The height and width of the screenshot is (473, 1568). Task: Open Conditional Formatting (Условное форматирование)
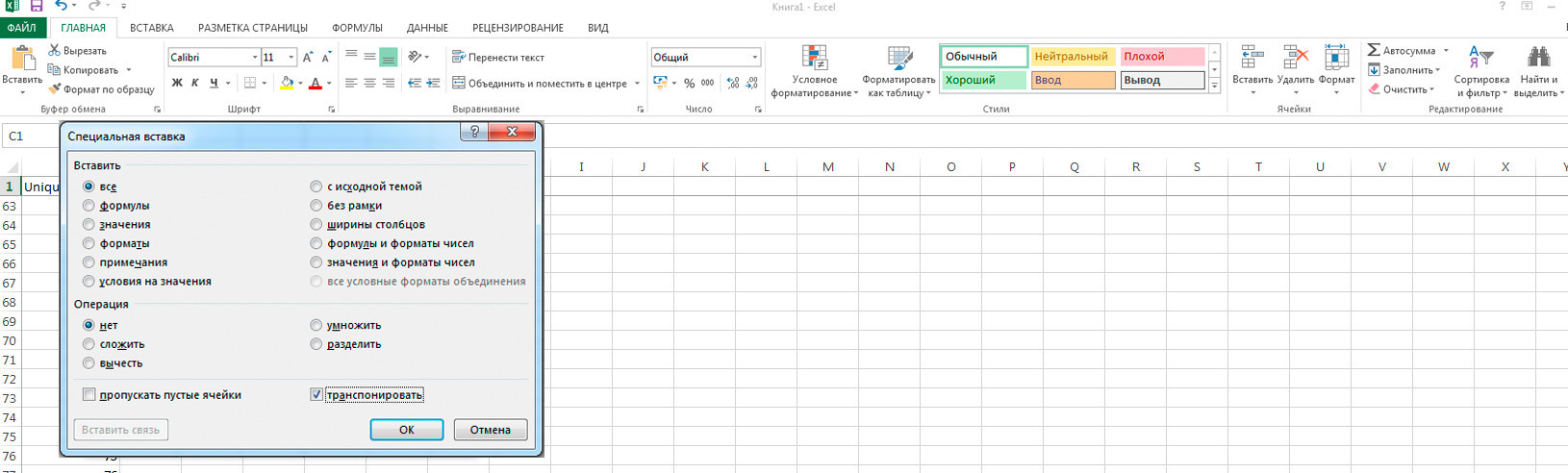(815, 71)
